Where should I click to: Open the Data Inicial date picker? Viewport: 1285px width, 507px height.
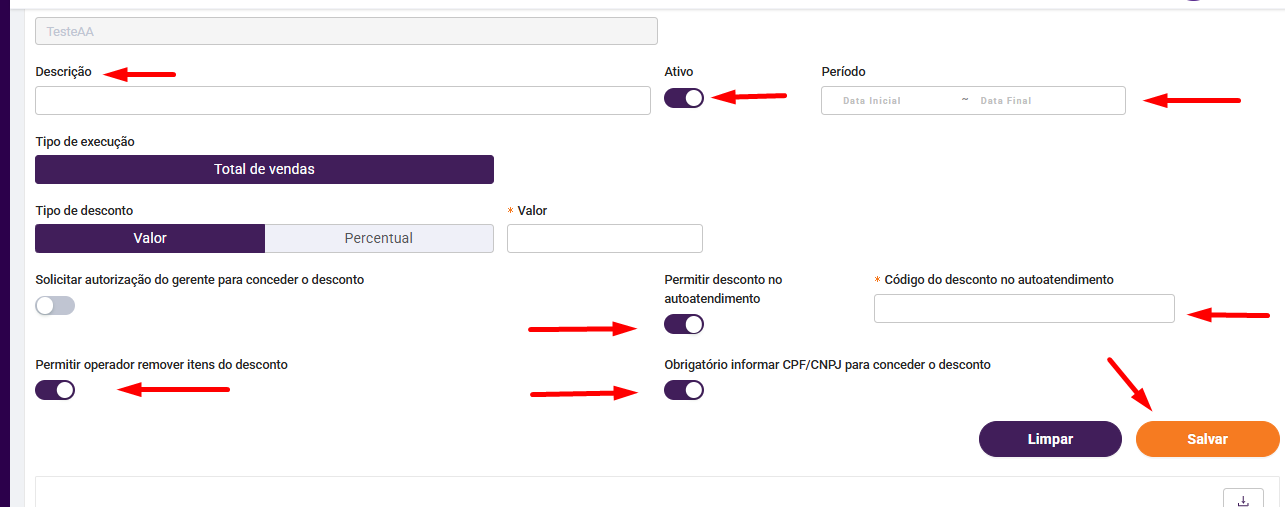click(x=872, y=101)
